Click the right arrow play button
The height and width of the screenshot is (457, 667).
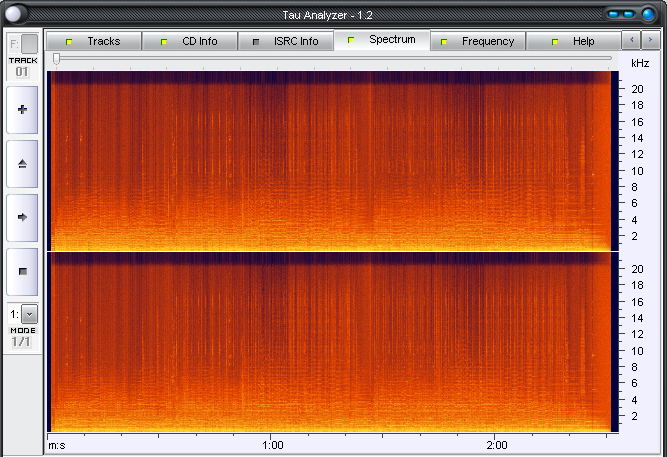tap(22, 217)
